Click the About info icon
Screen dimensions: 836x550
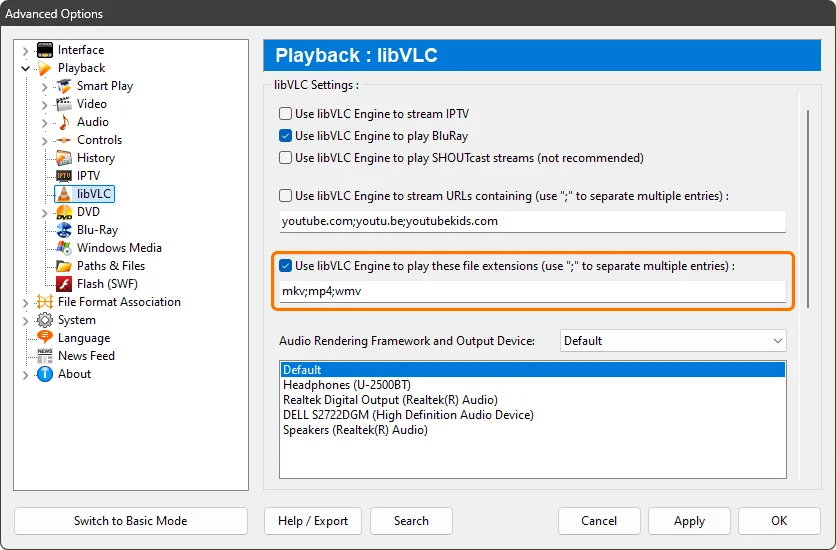point(45,374)
